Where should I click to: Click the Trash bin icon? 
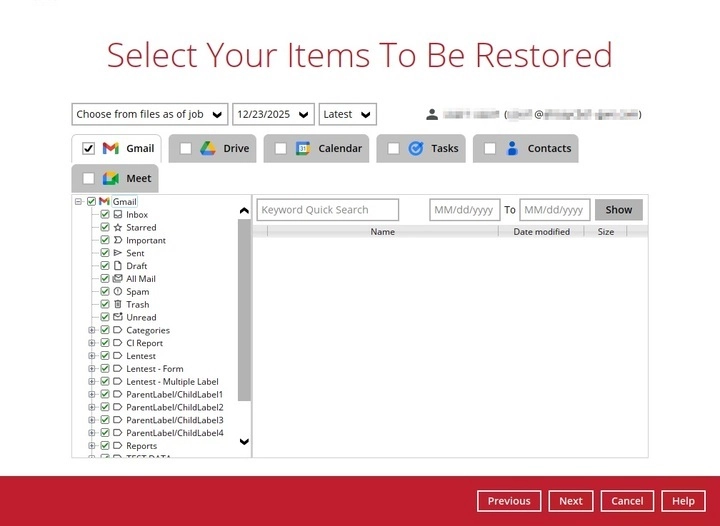point(118,304)
